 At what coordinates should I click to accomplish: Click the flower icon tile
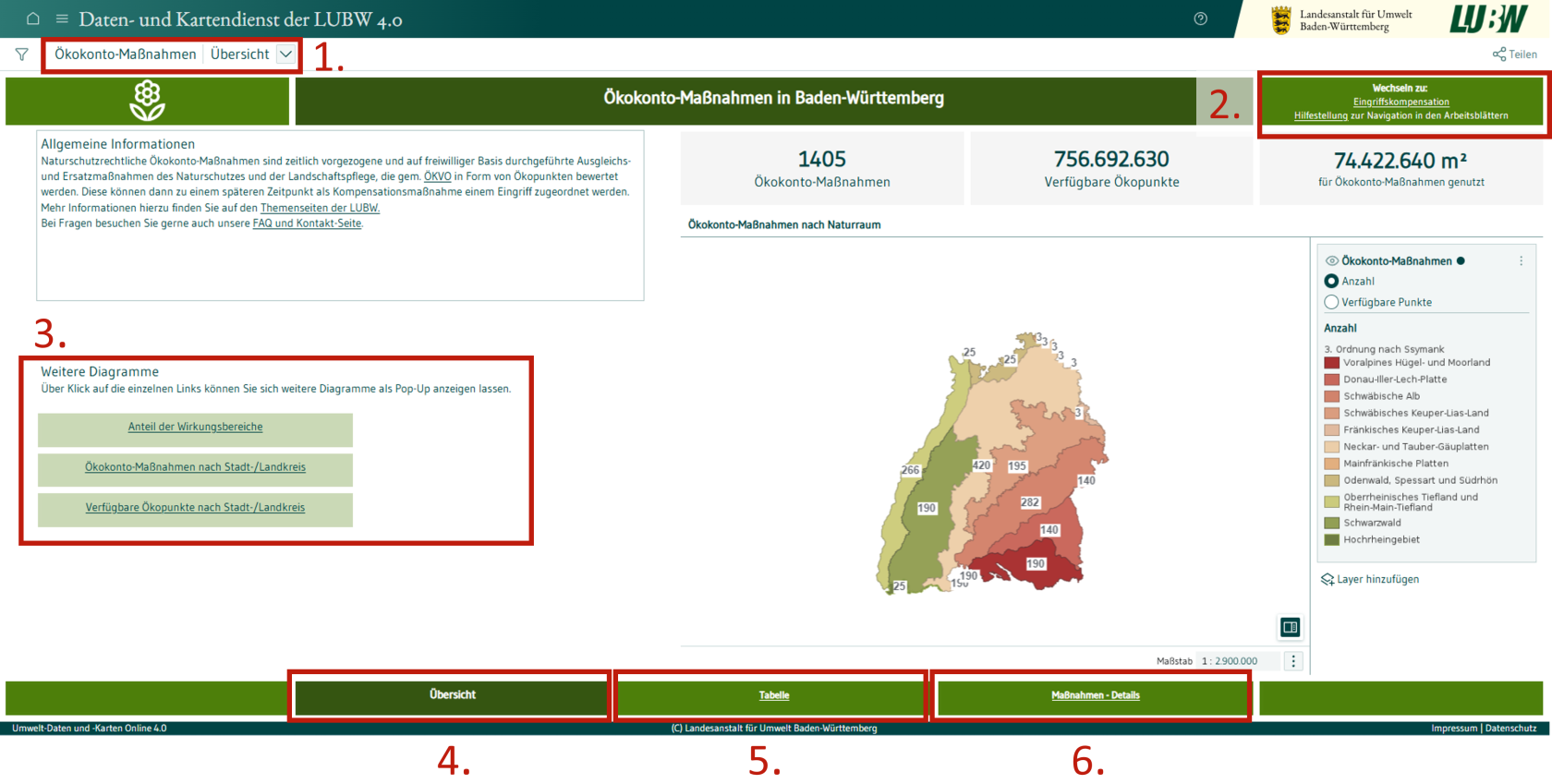pyautogui.click(x=147, y=101)
